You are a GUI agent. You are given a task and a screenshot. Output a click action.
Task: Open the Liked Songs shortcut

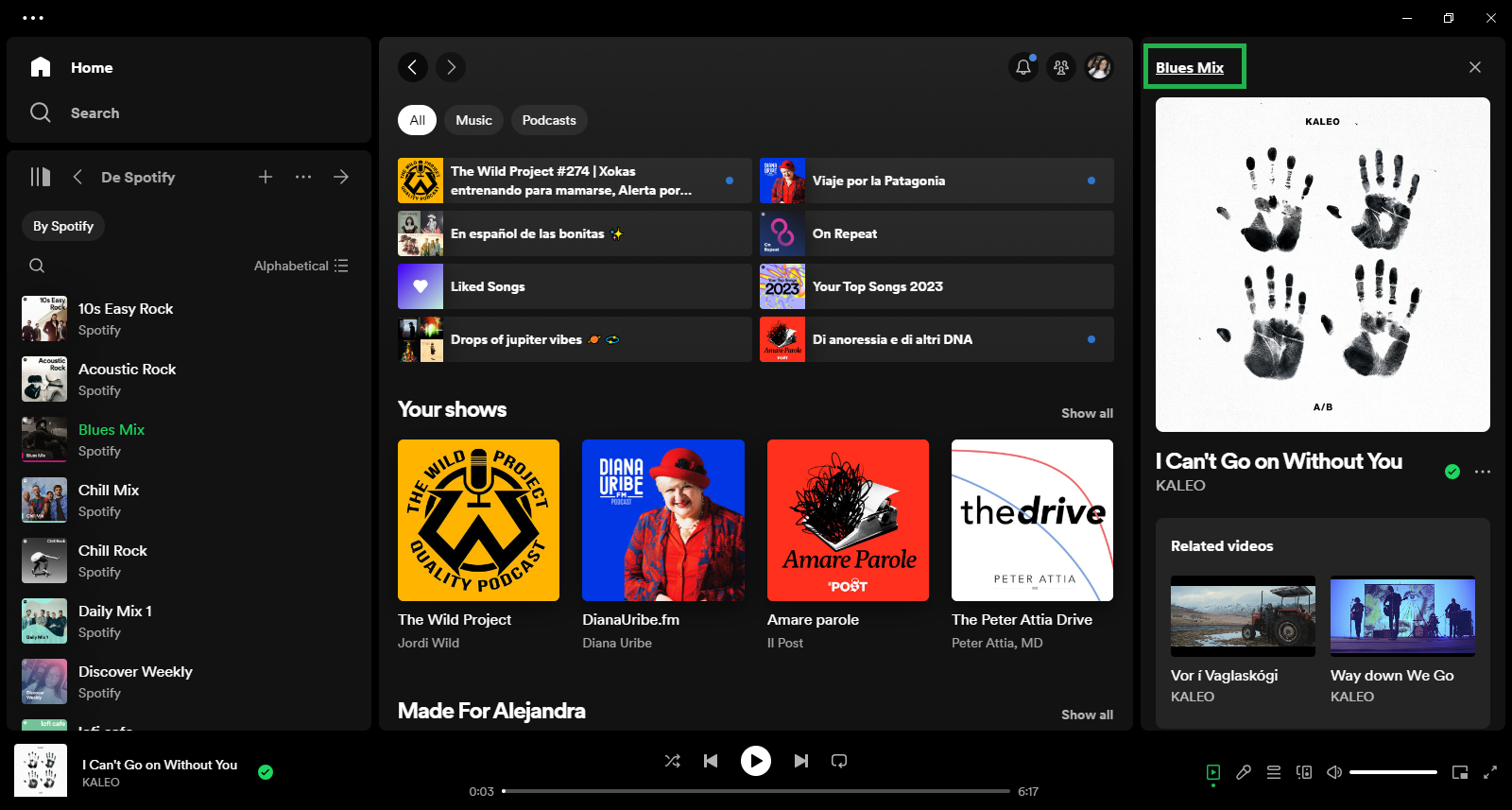click(x=575, y=286)
